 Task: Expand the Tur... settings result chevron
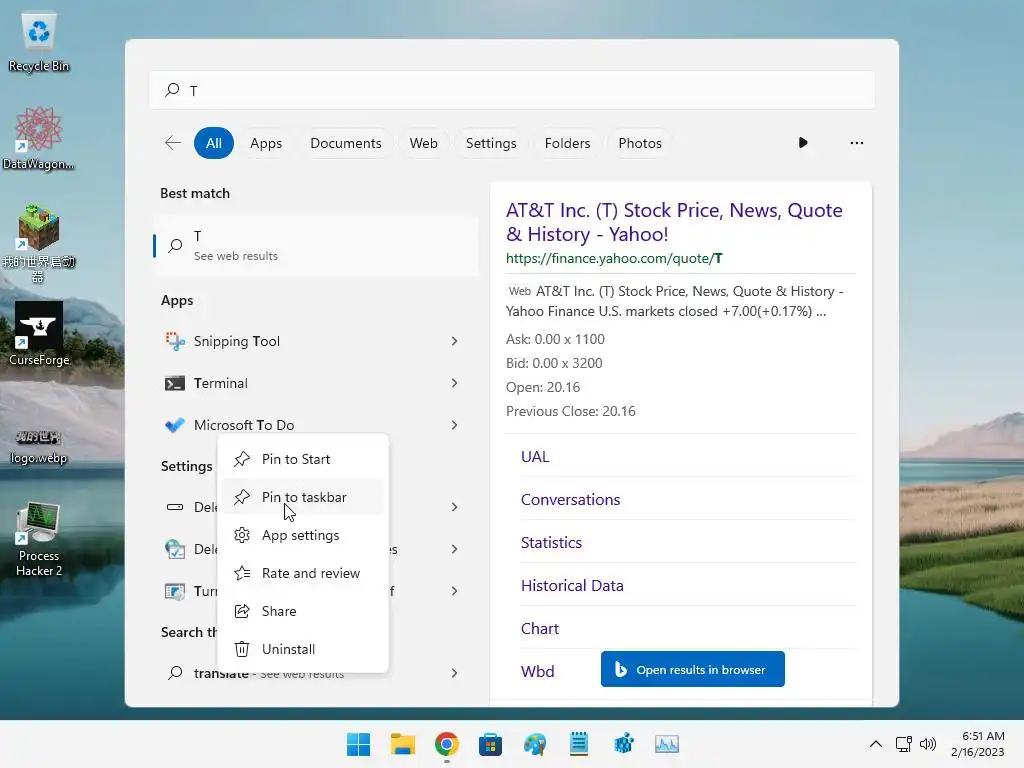click(x=455, y=590)
